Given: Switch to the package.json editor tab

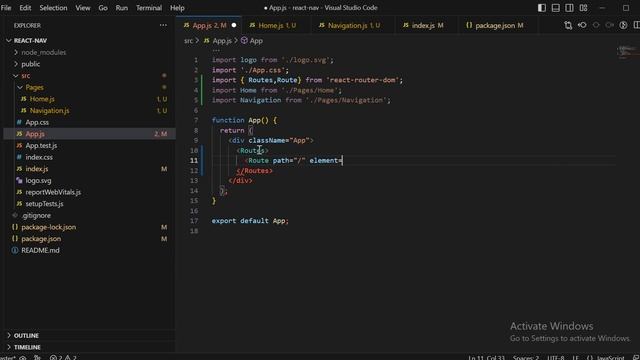Looking at the screenshot, I should point(499,25).
